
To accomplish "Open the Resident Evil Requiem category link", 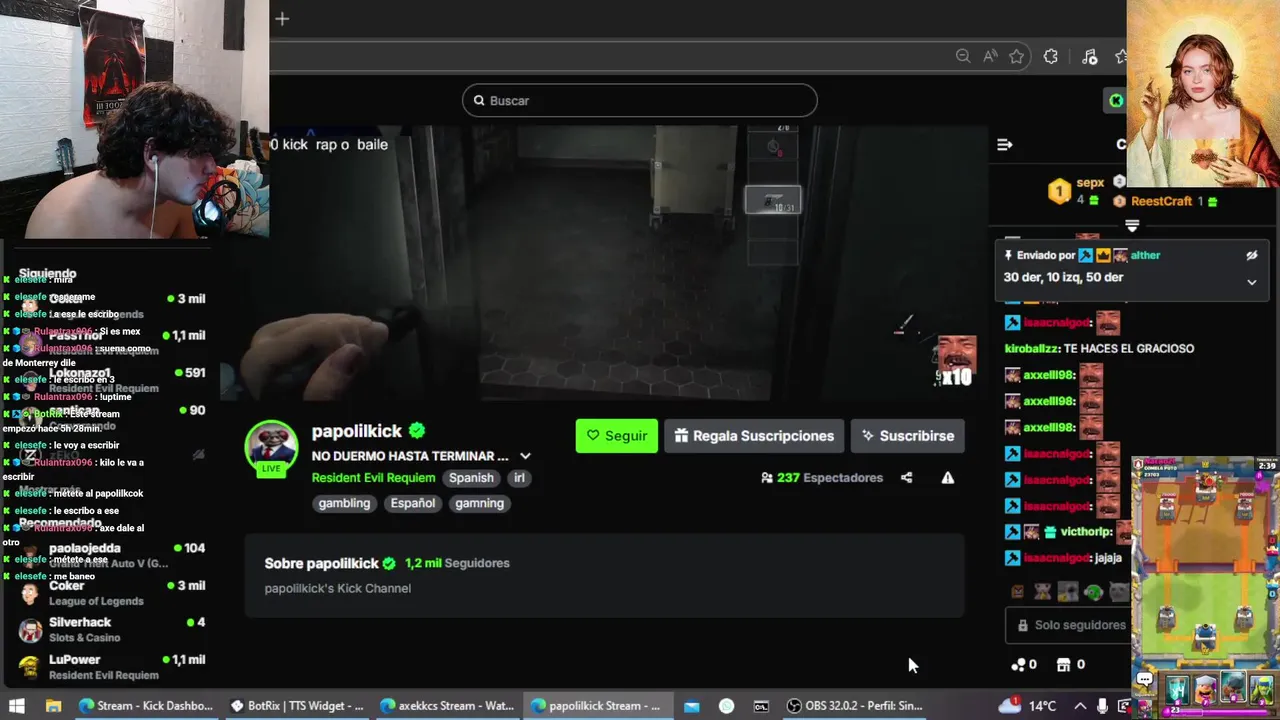I will click(373, 478).
